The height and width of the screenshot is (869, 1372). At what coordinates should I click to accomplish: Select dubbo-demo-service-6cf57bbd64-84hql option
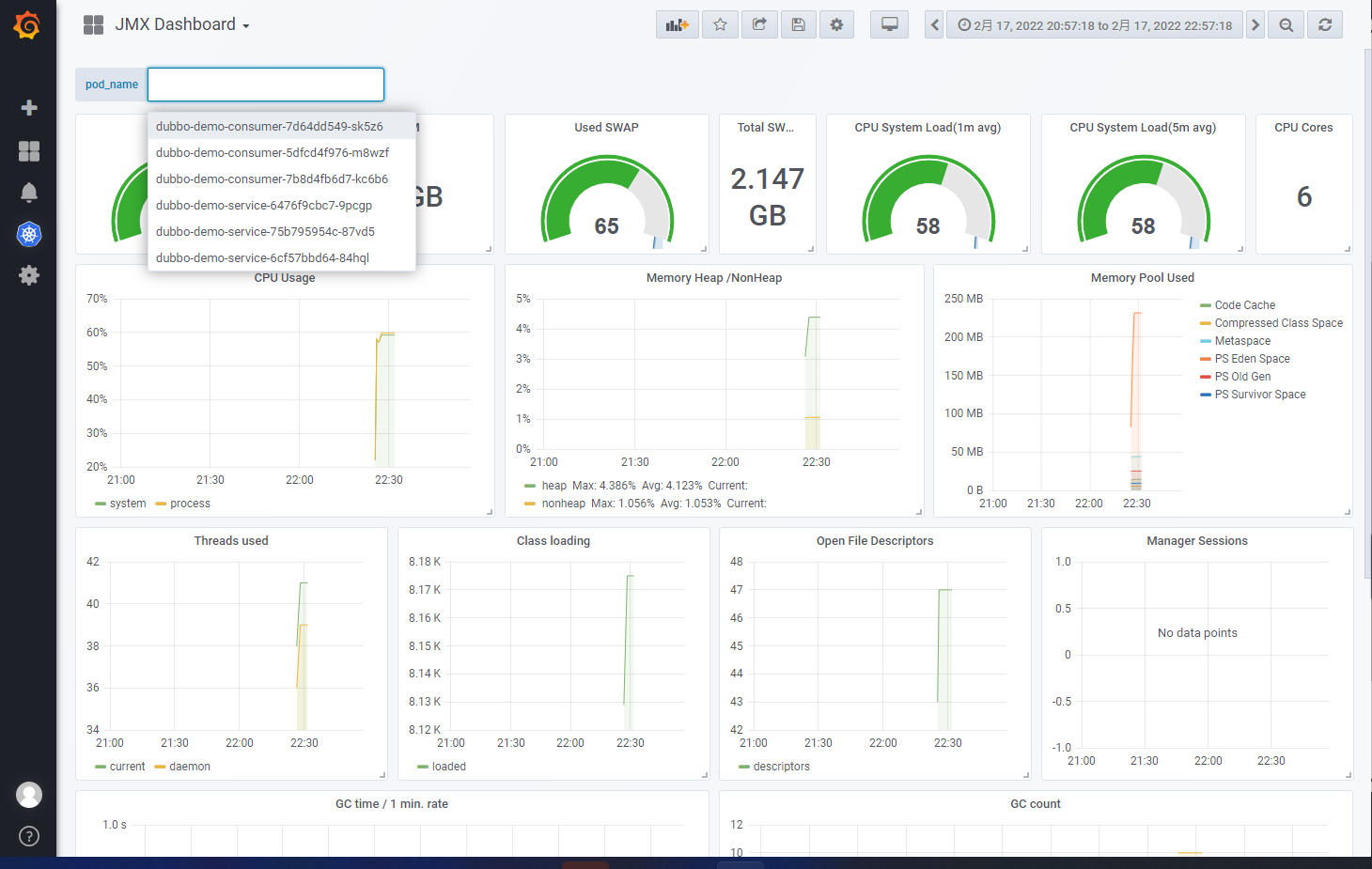click(282, 257)
